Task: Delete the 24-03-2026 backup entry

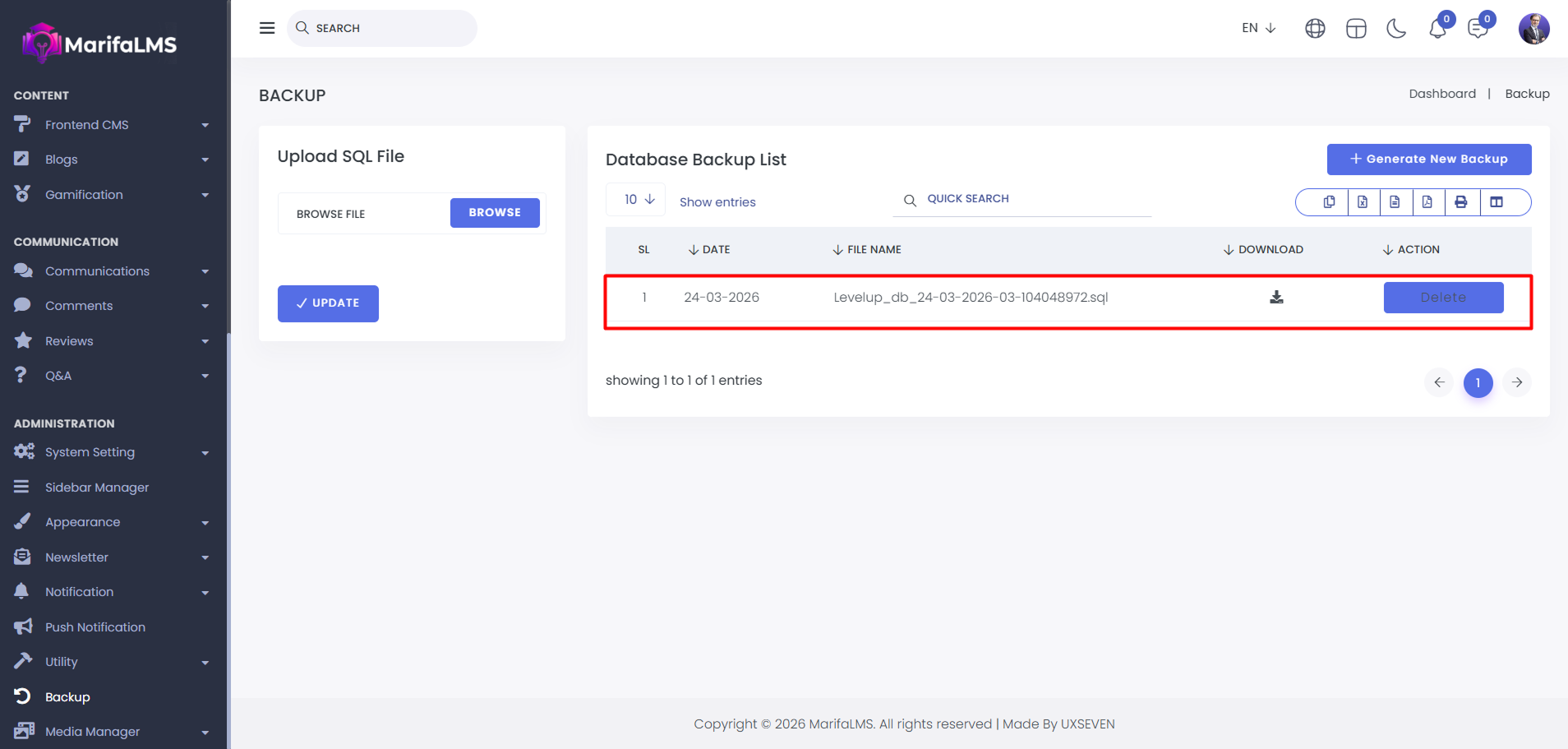Action: tap(1443, 298)
